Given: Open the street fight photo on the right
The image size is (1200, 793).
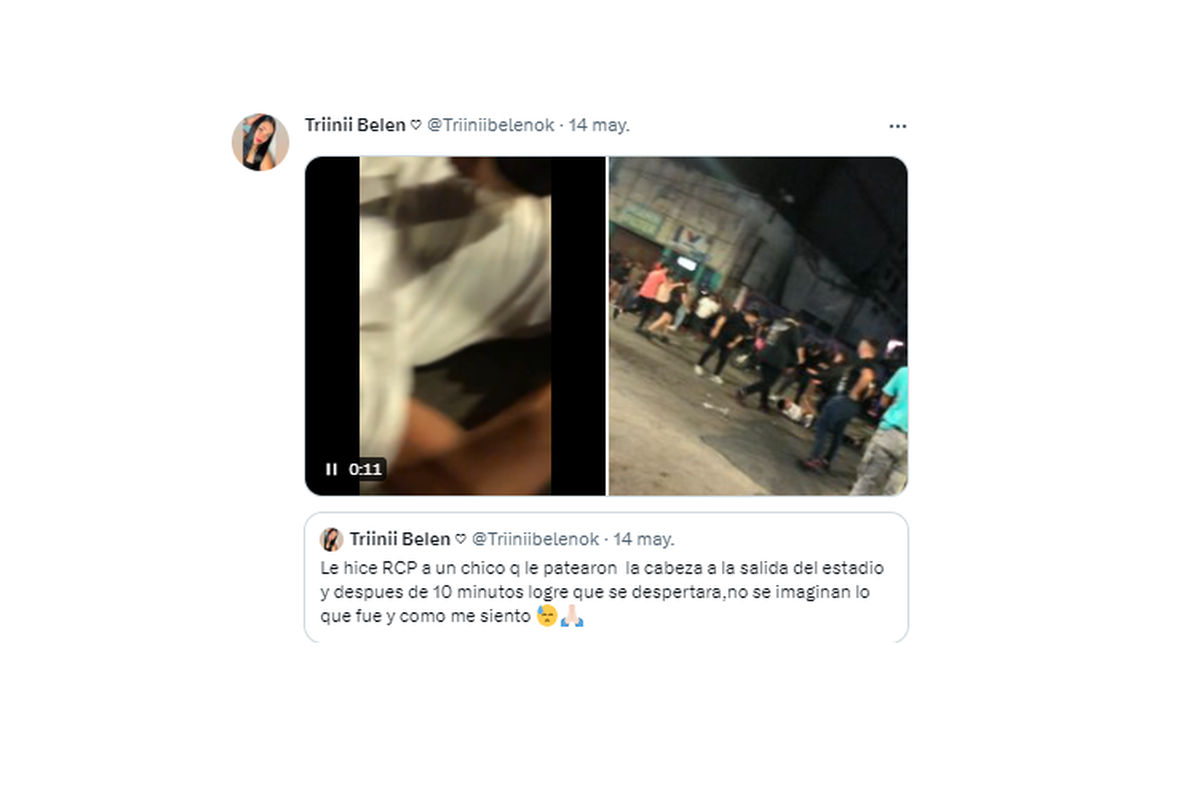Looking at the screenshot, I should pyautogui.click(x=758, y=326).
